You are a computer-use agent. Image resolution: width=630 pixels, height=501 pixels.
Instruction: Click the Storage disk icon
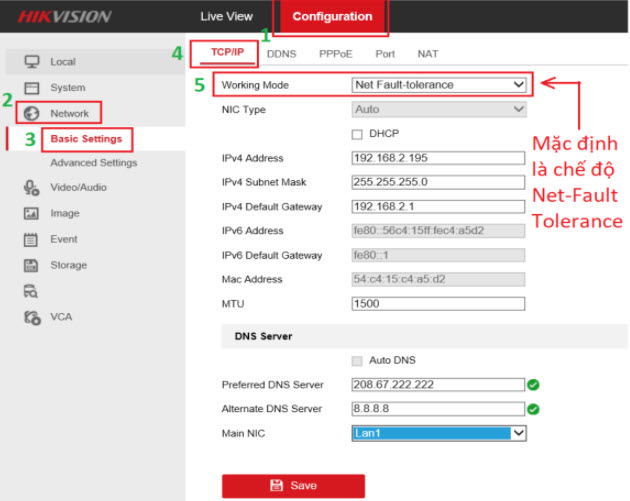pyautogui.click(x=31, y=266)
